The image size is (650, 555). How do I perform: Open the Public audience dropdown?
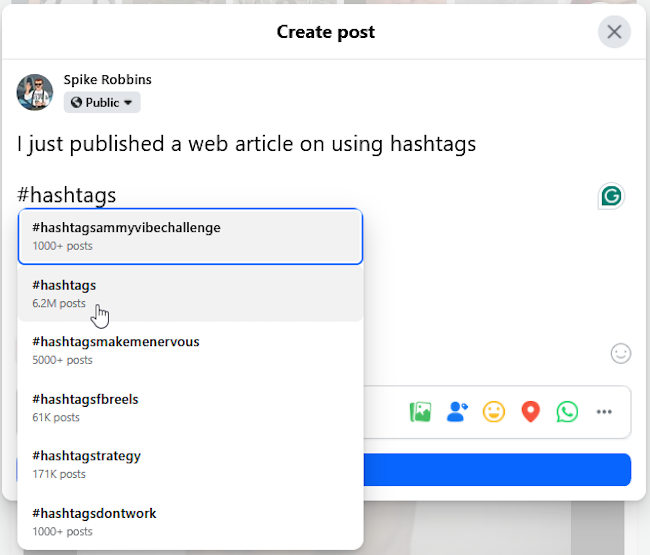103,102
